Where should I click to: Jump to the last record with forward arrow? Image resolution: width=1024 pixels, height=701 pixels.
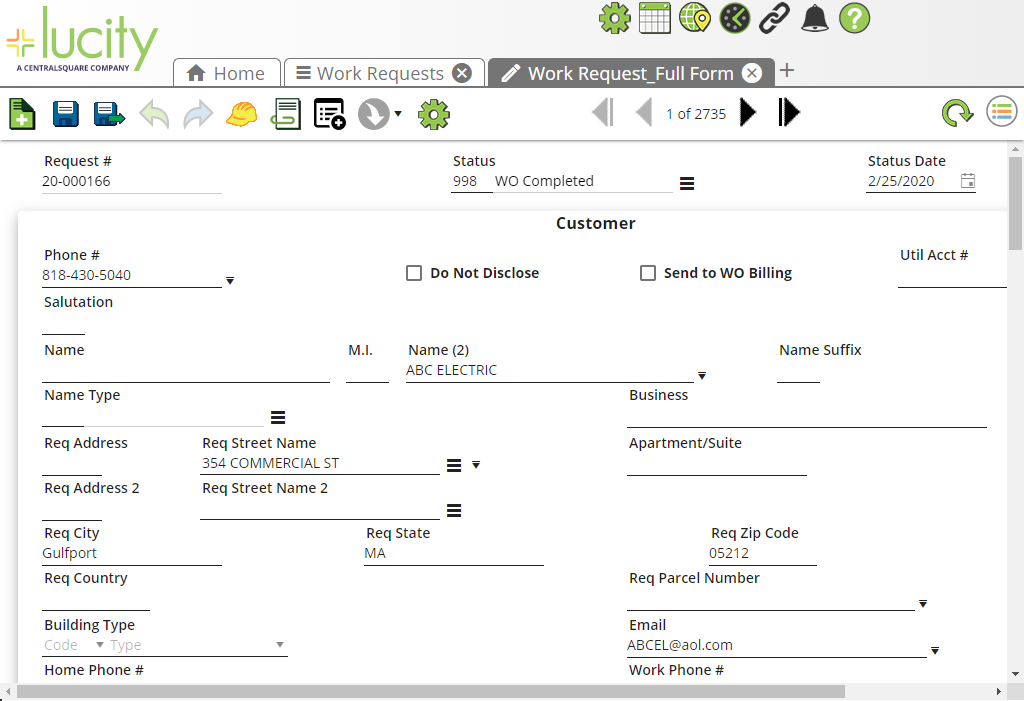(789, 113)
